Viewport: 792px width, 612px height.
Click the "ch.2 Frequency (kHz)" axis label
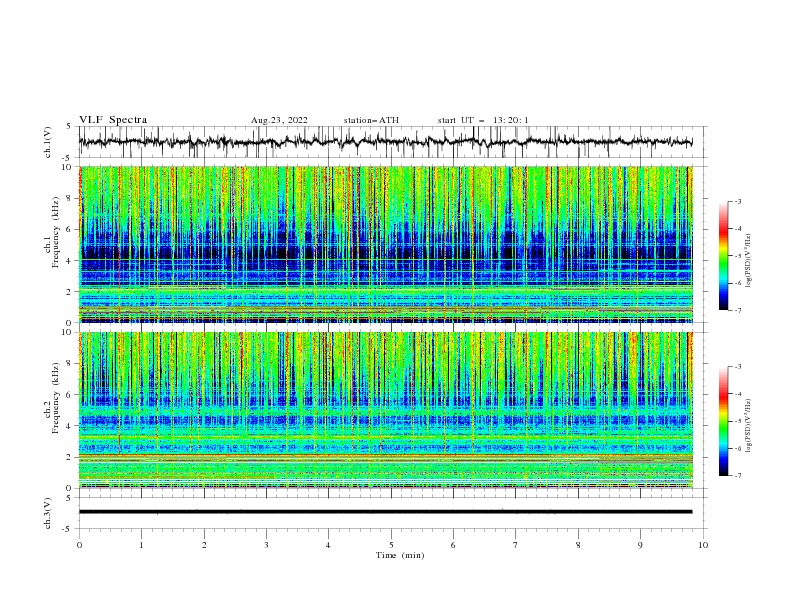pyautogui.click(x=52, y=397)
